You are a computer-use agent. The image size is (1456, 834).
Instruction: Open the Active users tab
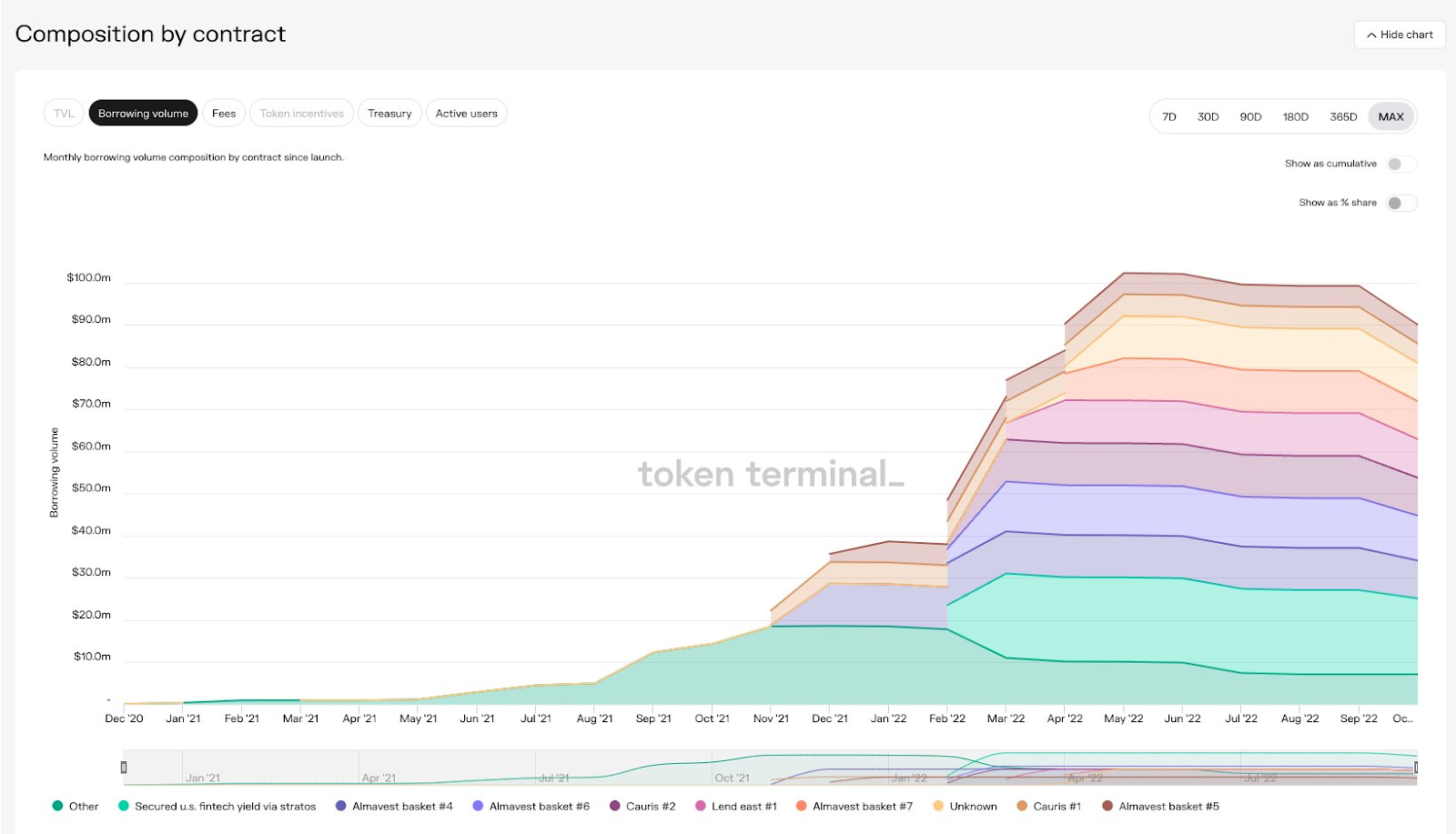click(466, 114)
